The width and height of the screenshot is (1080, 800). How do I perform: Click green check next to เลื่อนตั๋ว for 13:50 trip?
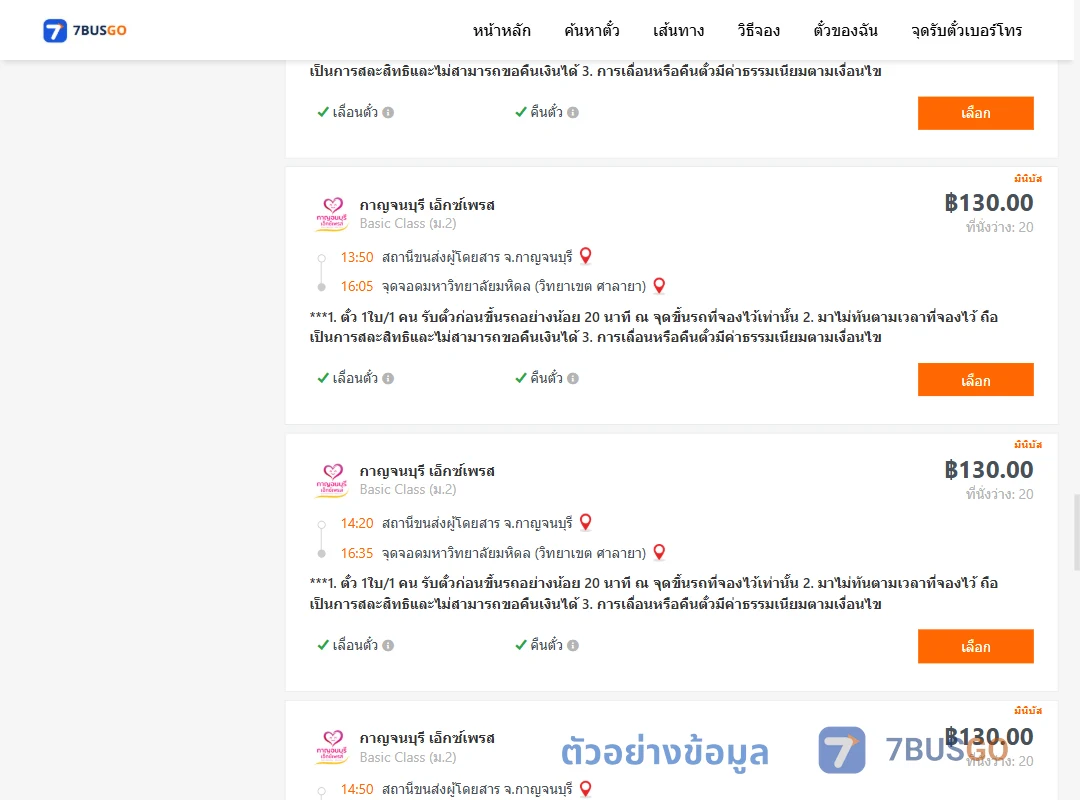pos(322,378)
